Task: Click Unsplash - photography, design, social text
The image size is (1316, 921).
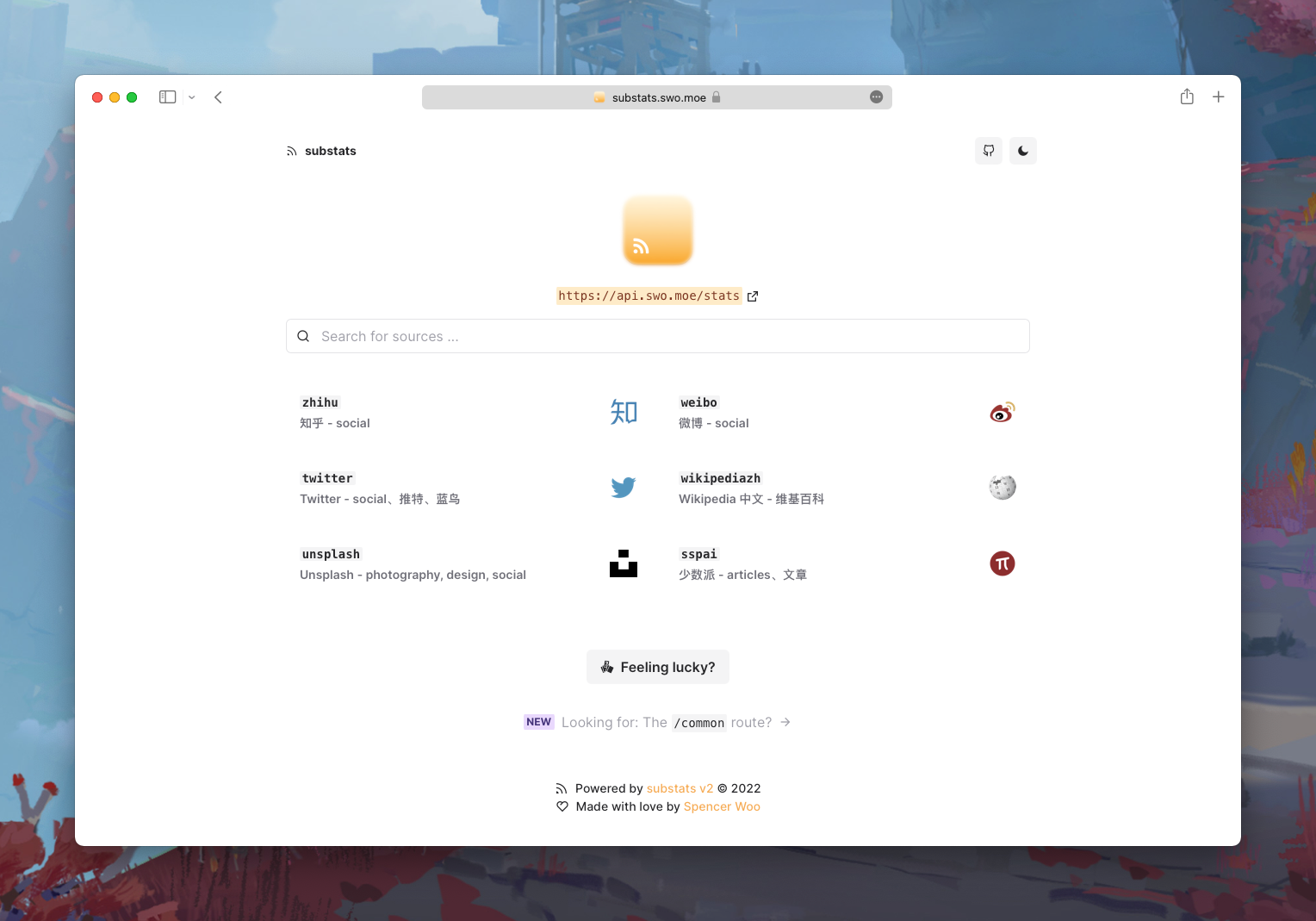Action: click(413, 575)
